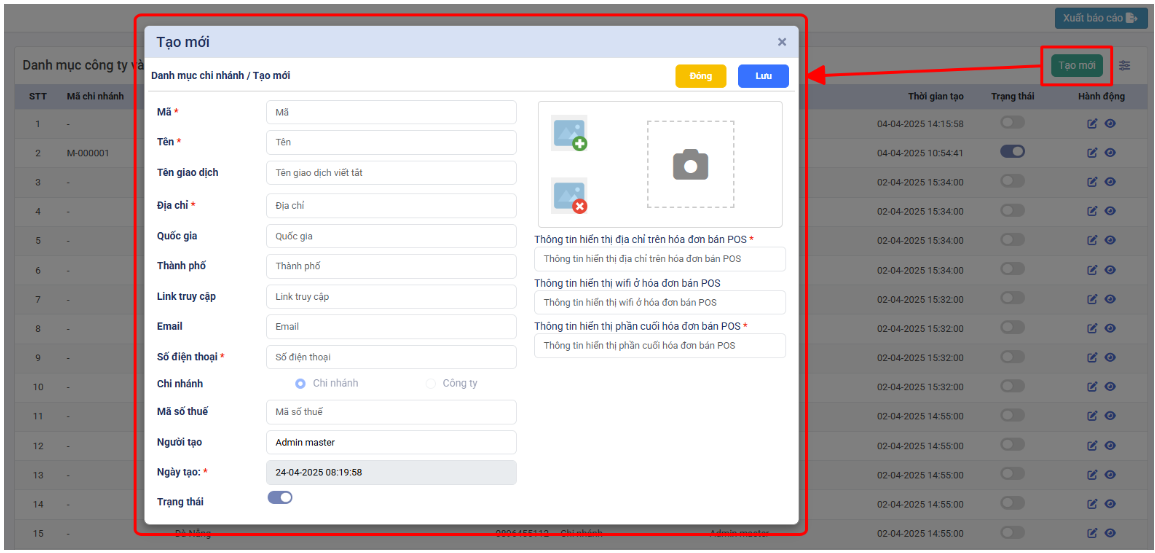Image resolution: width=1155 pixels, height=553 pixels.
Task: Toggle the status switch in row 2
Action: click(1012, 152)
